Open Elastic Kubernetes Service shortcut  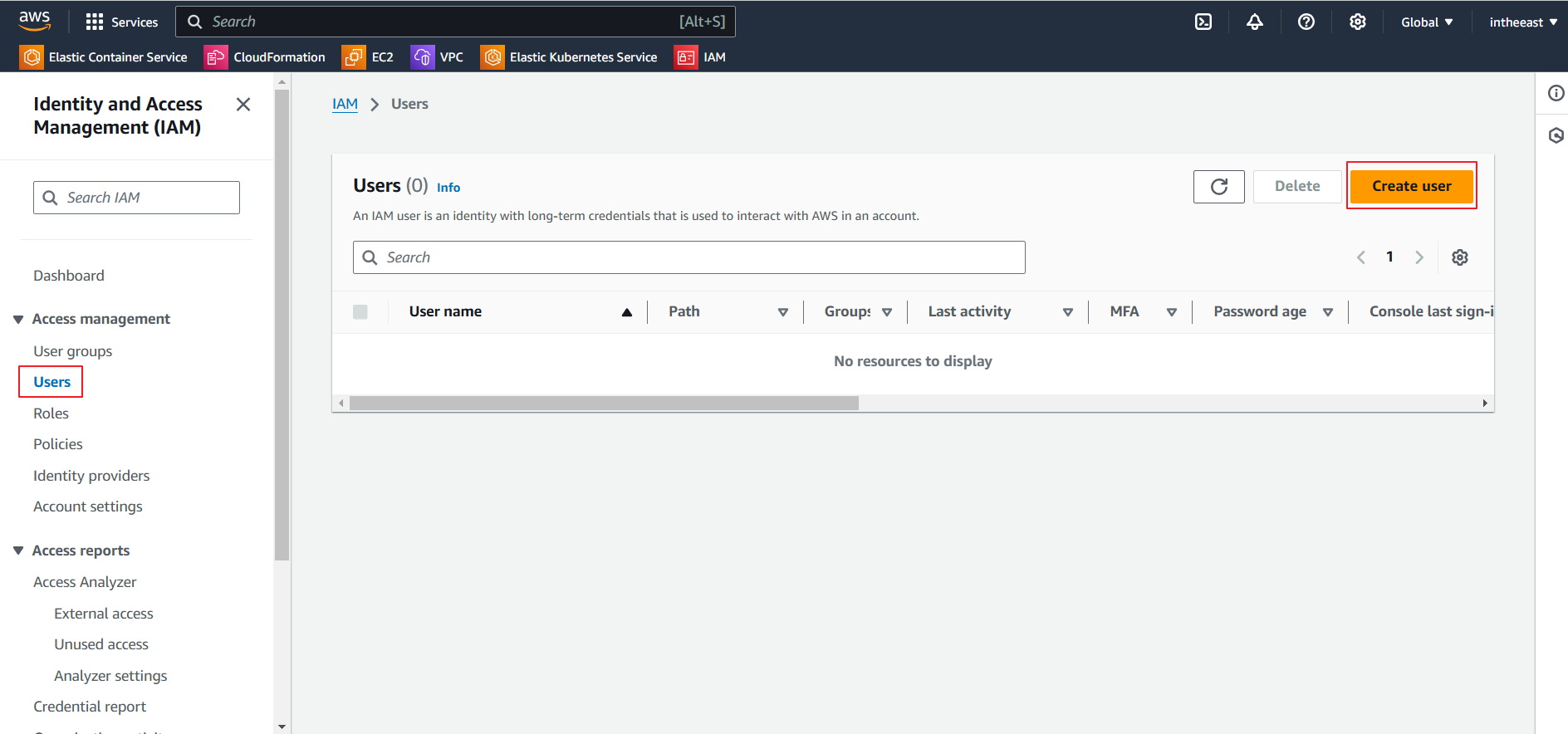569,57
